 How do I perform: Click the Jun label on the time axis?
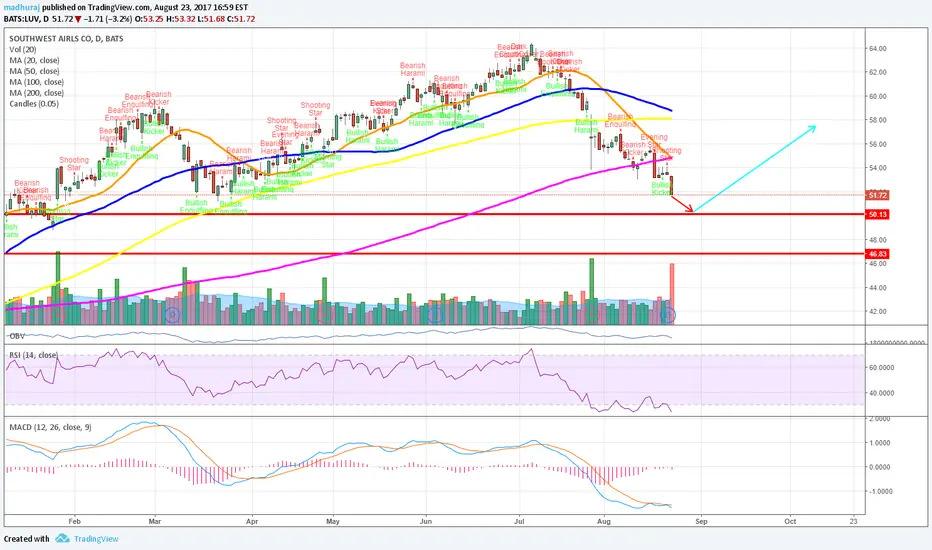(x=426, y=521)
